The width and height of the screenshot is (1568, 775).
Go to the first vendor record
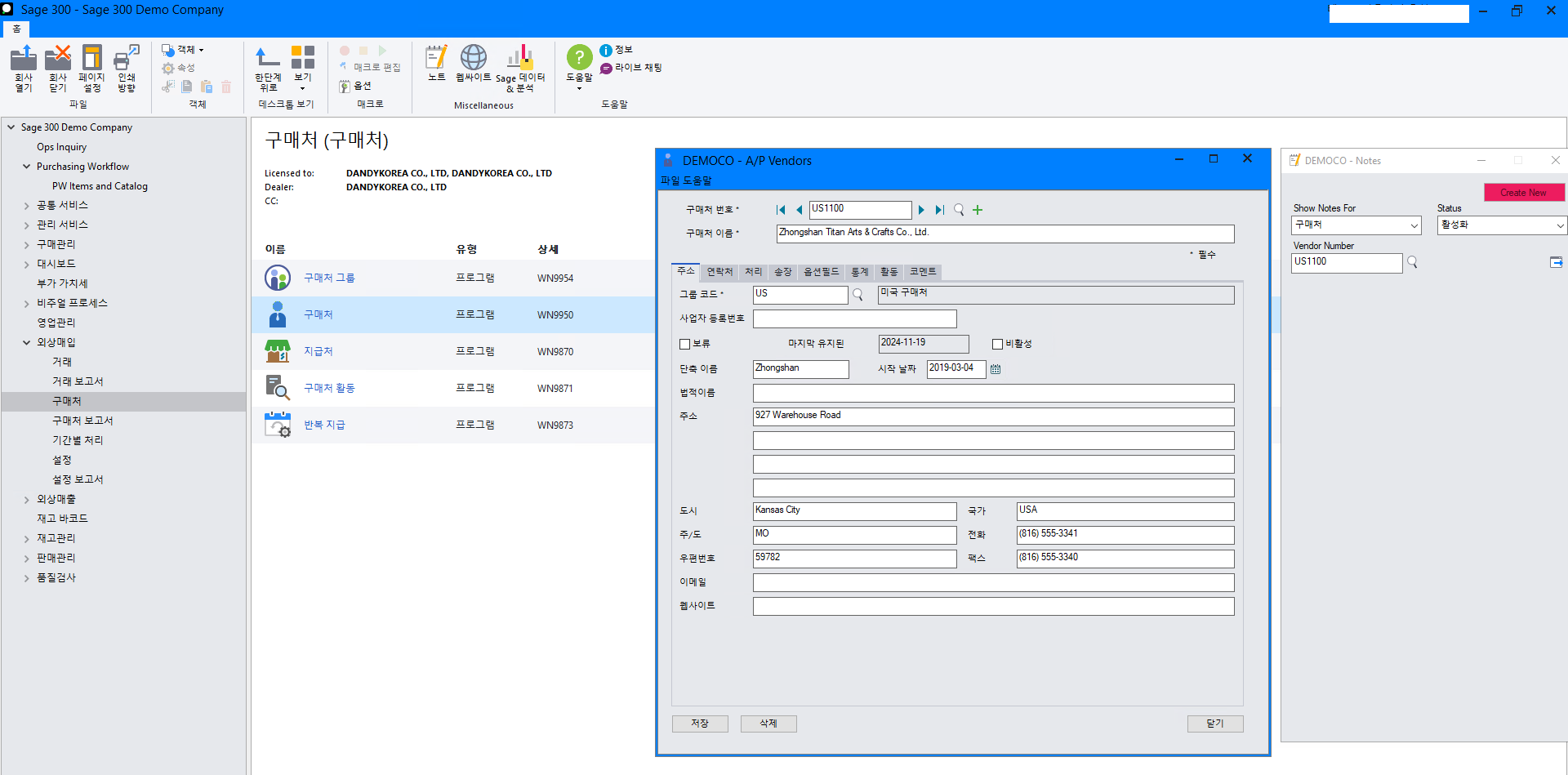tap(781, 210)
